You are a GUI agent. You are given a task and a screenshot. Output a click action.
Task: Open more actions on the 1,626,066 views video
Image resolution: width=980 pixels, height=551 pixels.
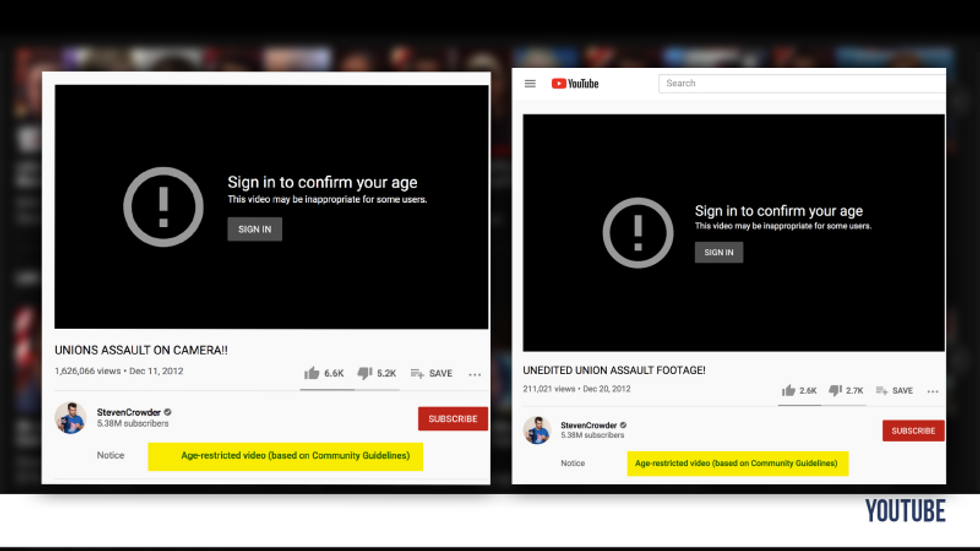pos(475,374)
